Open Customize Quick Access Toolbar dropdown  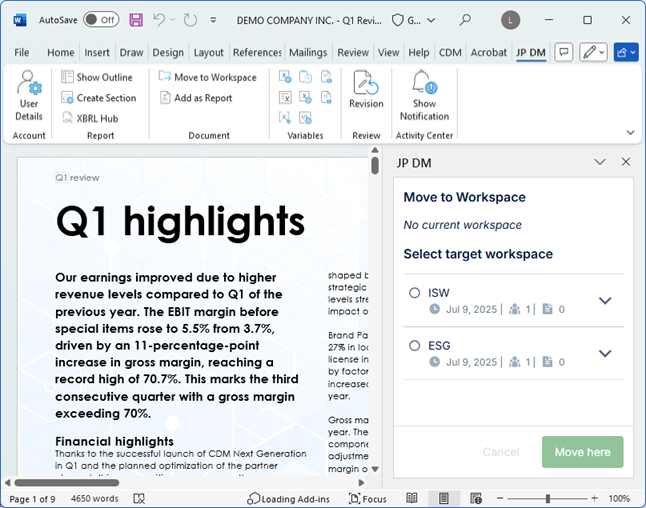tap(213, 20)
